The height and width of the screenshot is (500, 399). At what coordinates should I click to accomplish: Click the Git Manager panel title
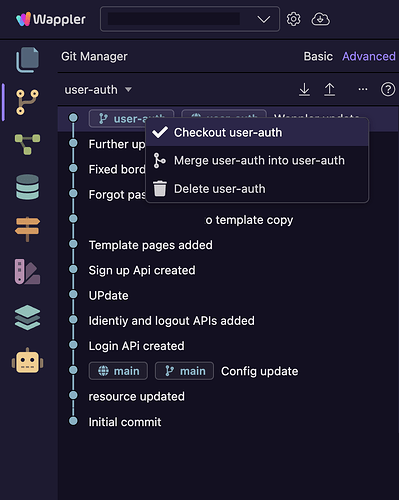(x=94, y=56)
